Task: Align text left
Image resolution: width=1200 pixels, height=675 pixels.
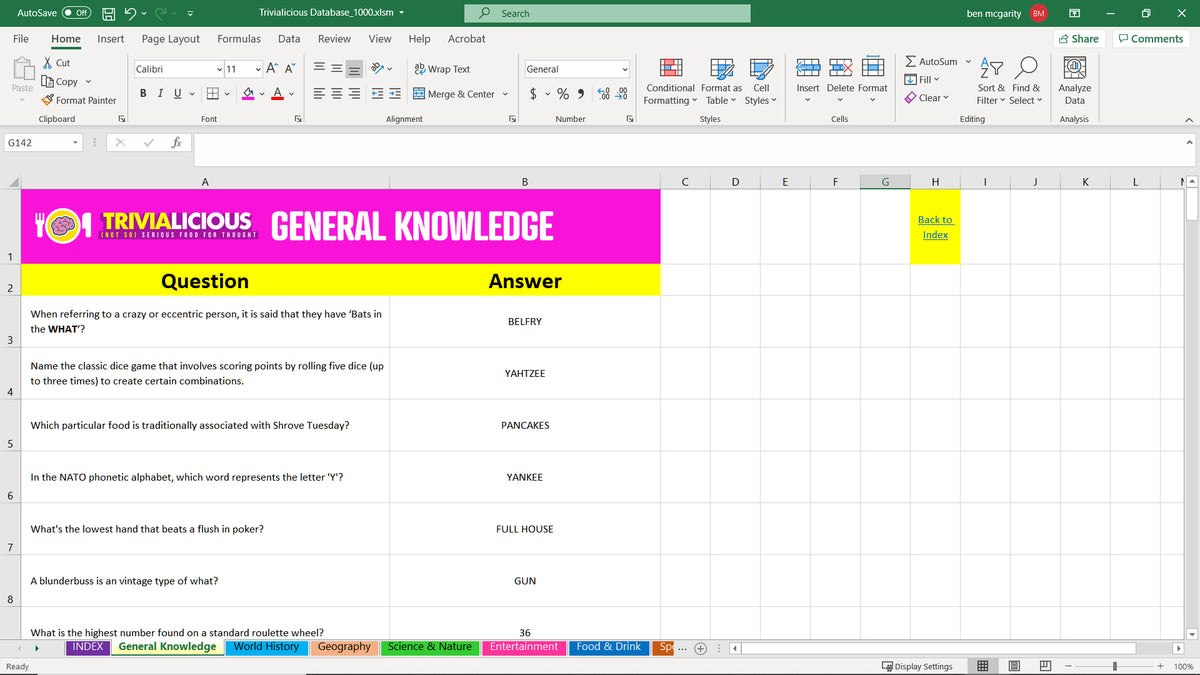Action: pos(319,94)
